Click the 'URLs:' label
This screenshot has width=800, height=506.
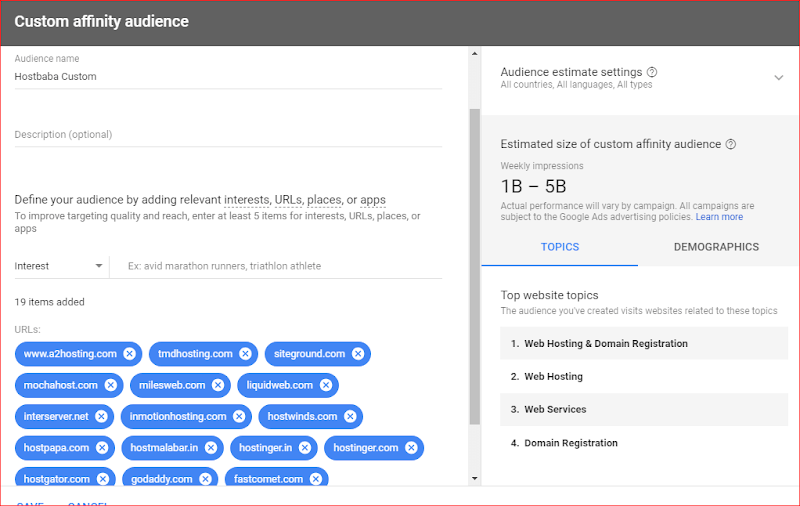coord(28,330)
